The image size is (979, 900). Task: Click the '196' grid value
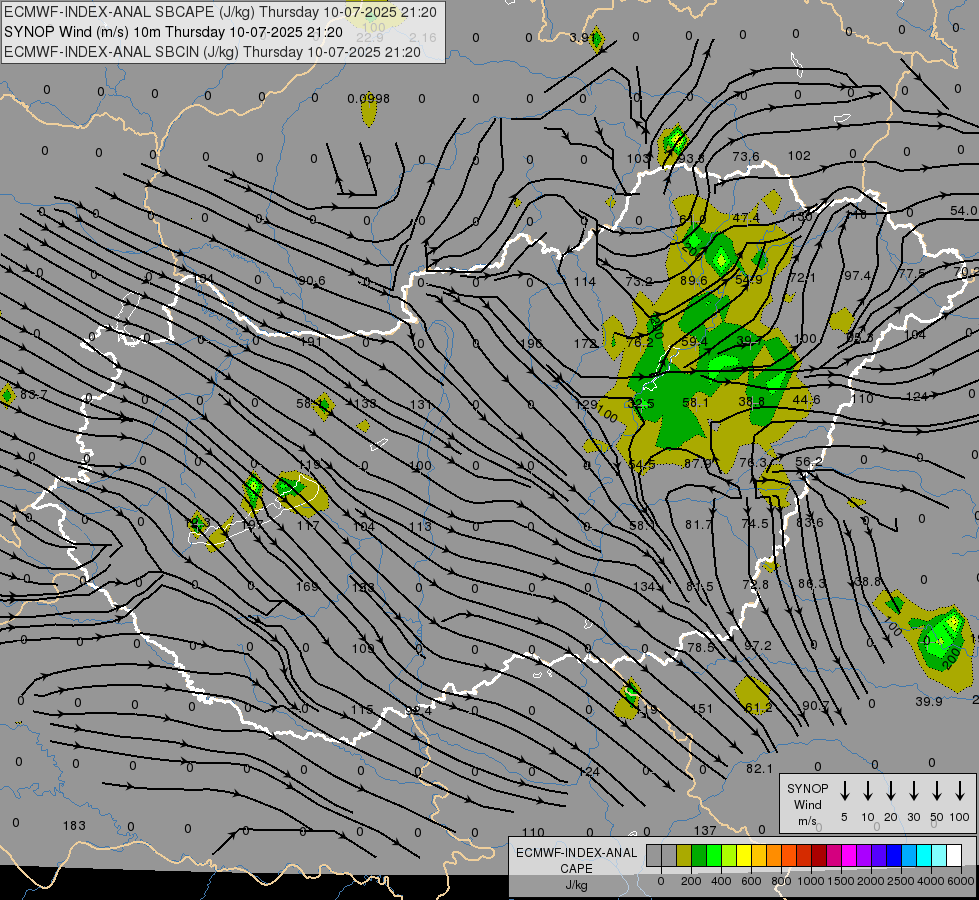click(531, 344)
